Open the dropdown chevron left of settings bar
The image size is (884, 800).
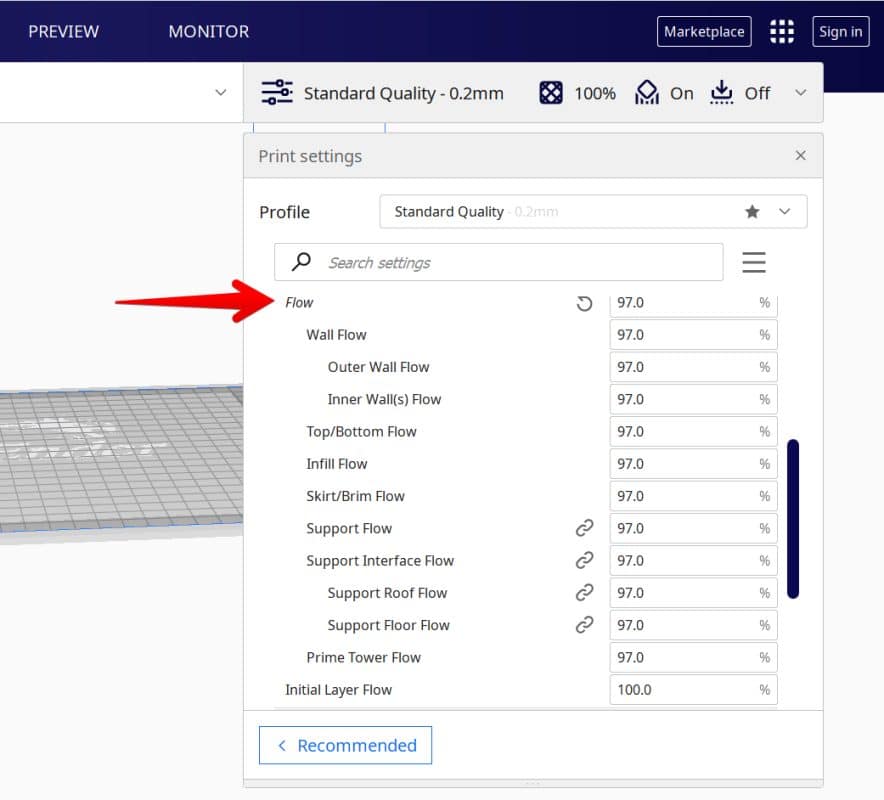(221, 93)
